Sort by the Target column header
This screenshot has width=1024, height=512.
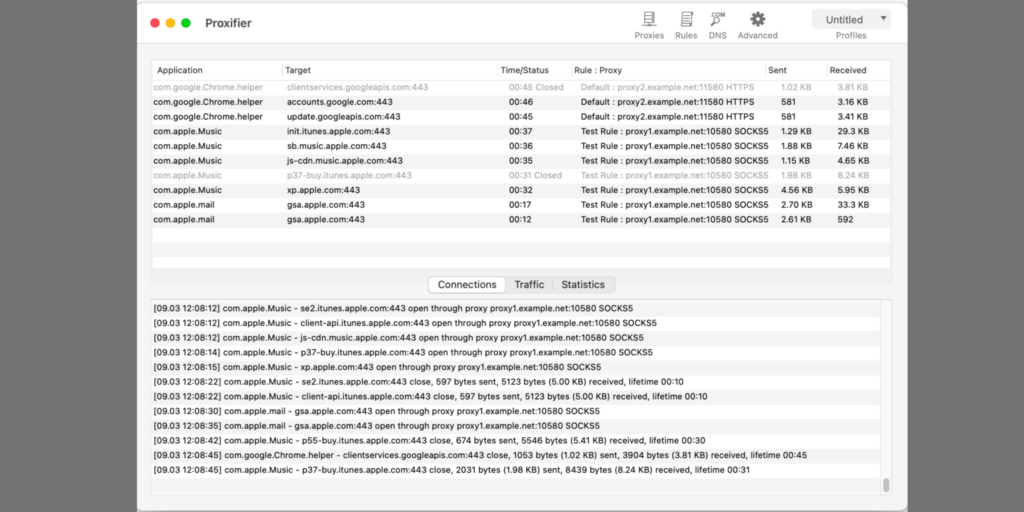click(x=390, y=70)
